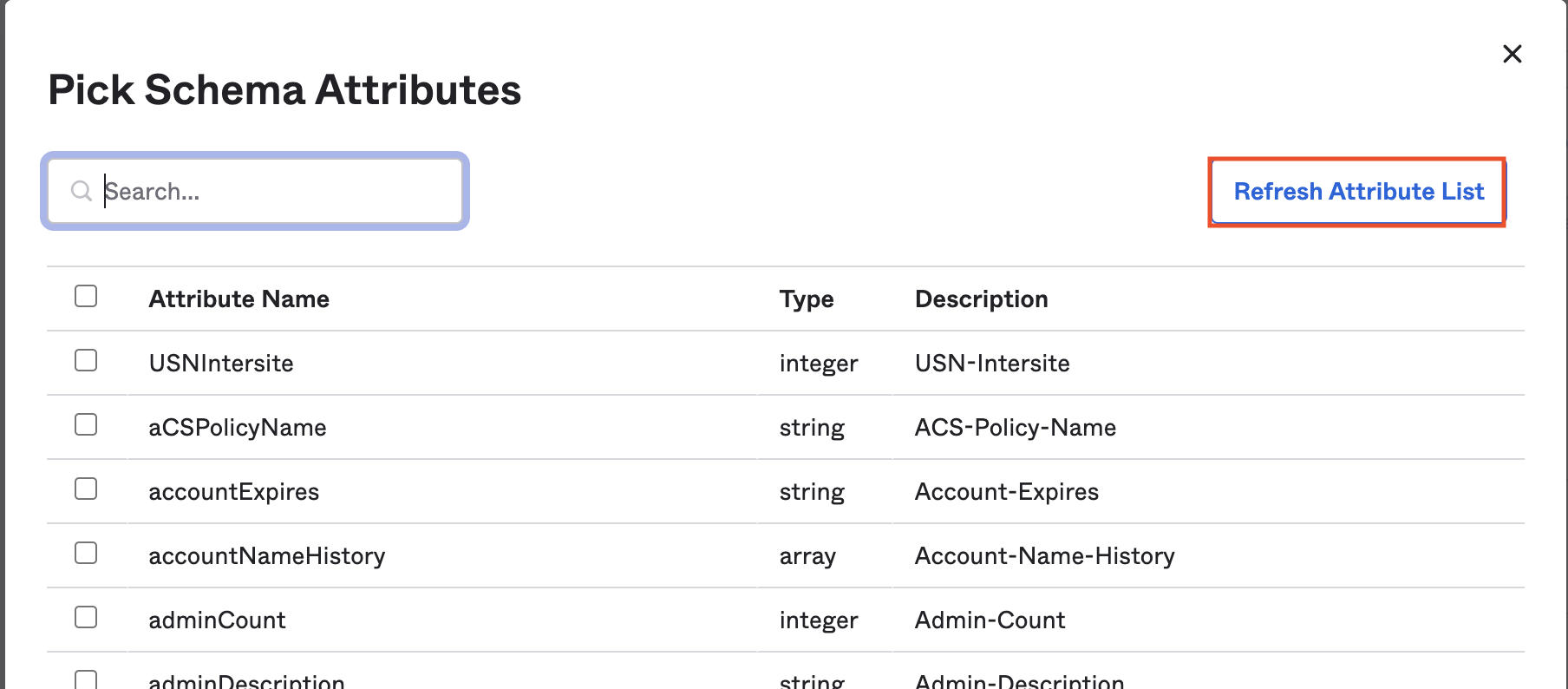
Task: Click the aCSPolicyName attribute name
Action: (237, 428)
